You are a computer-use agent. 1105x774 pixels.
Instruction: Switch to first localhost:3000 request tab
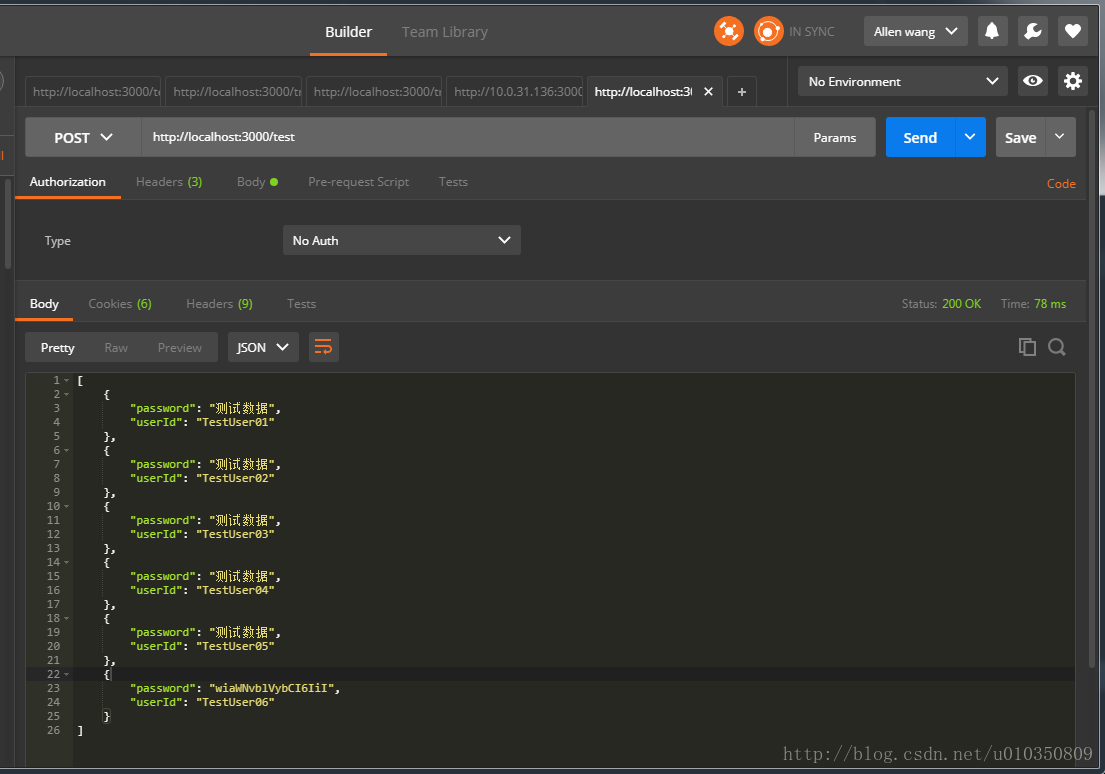pyautogui.click(x=93, y=92)
